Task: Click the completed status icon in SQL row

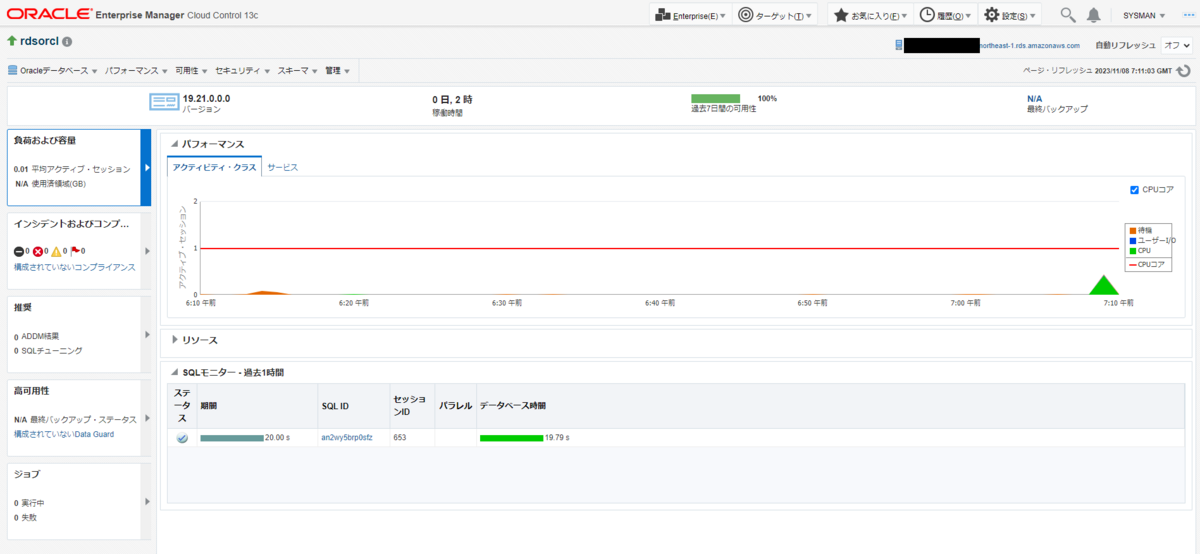Action: pyautogui.click(x=182, y=438)
